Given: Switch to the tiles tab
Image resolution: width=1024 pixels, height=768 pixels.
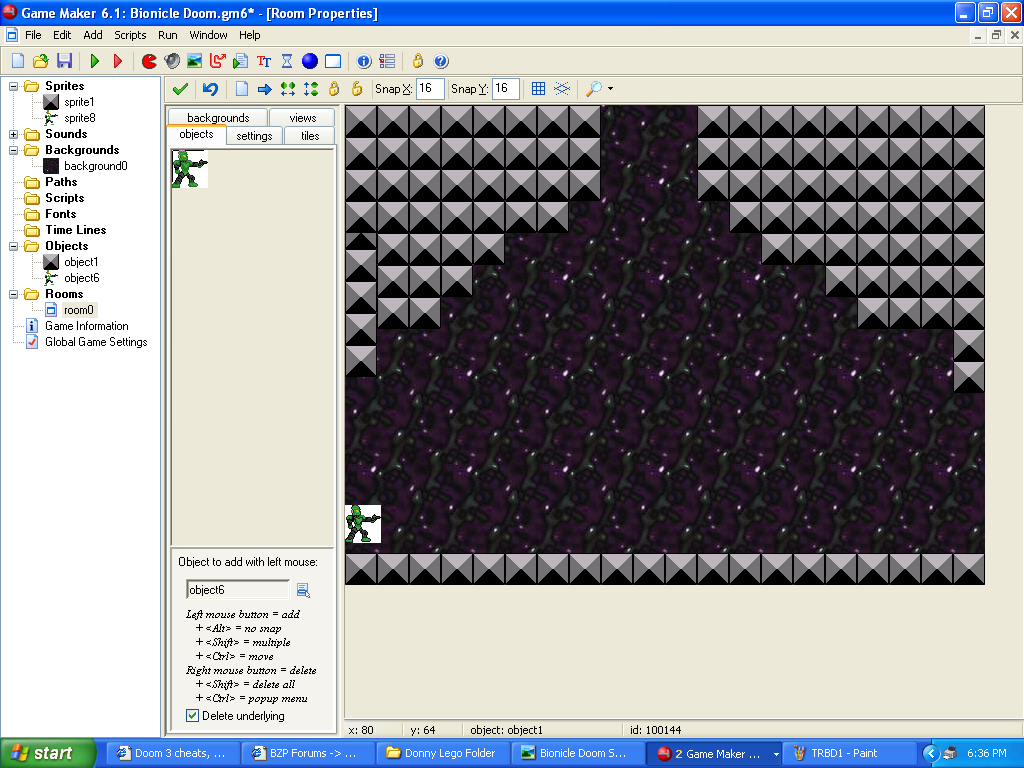Looking at the screenshot, I should (x=310, y=136).
